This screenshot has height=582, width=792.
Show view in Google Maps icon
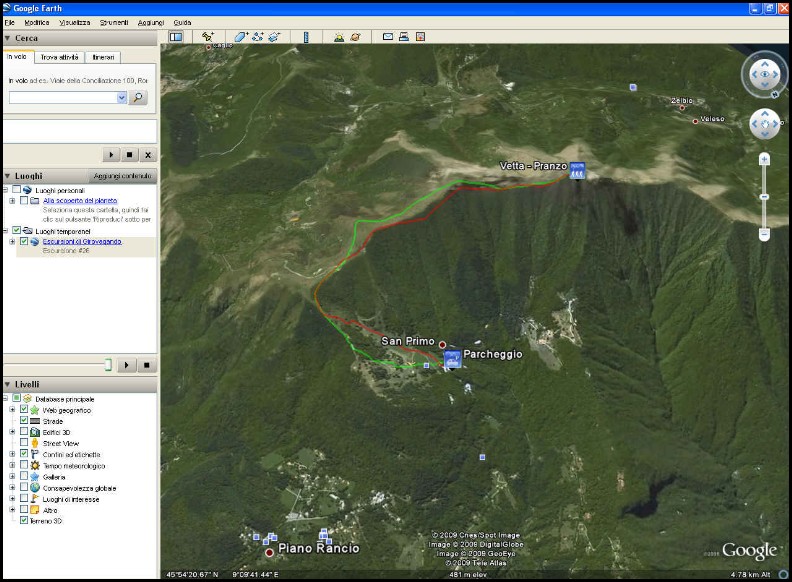pyautogui.click(x=420, y=36)
